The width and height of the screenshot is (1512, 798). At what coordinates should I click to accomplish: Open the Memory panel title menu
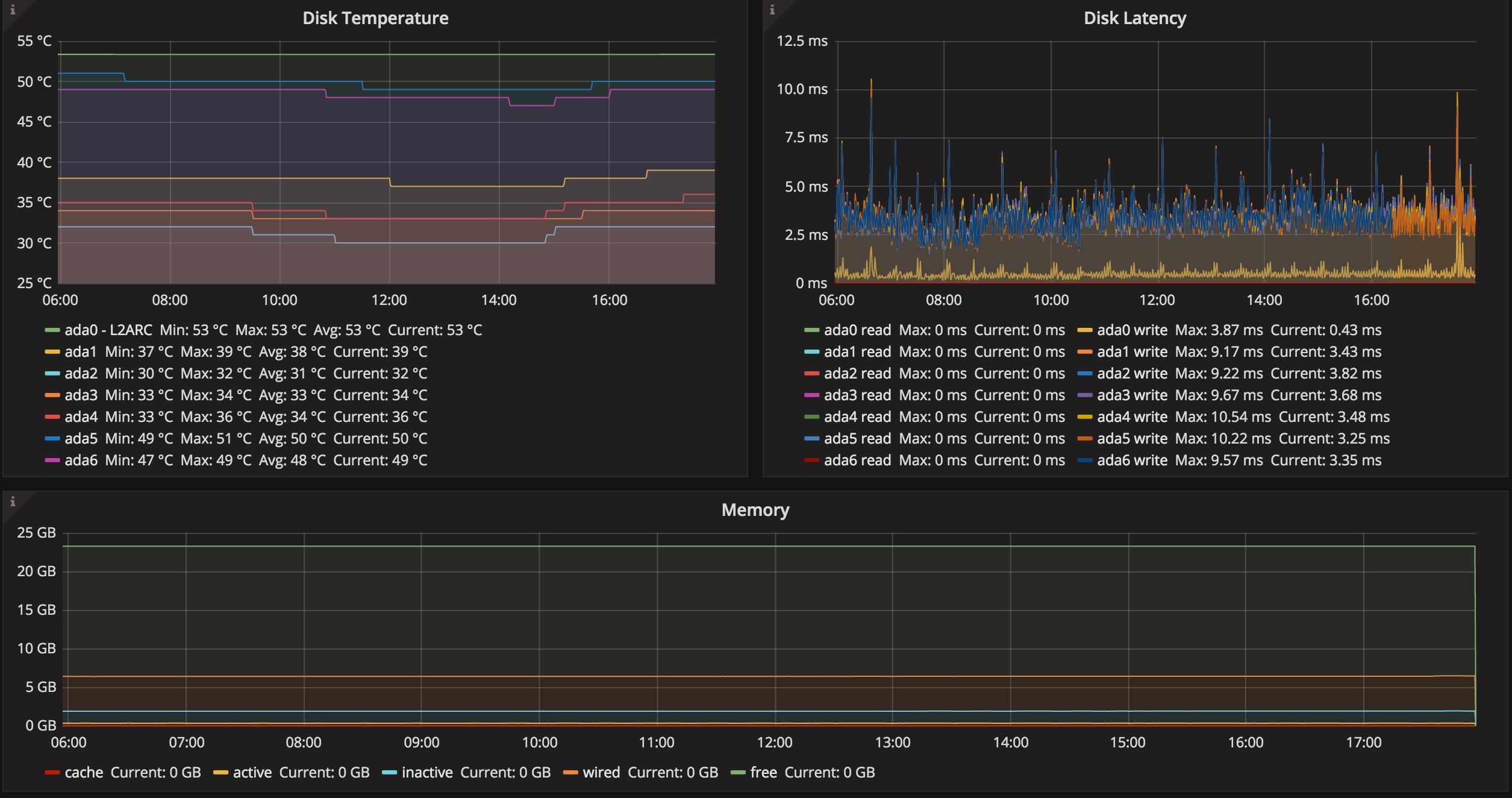[755, 510]
